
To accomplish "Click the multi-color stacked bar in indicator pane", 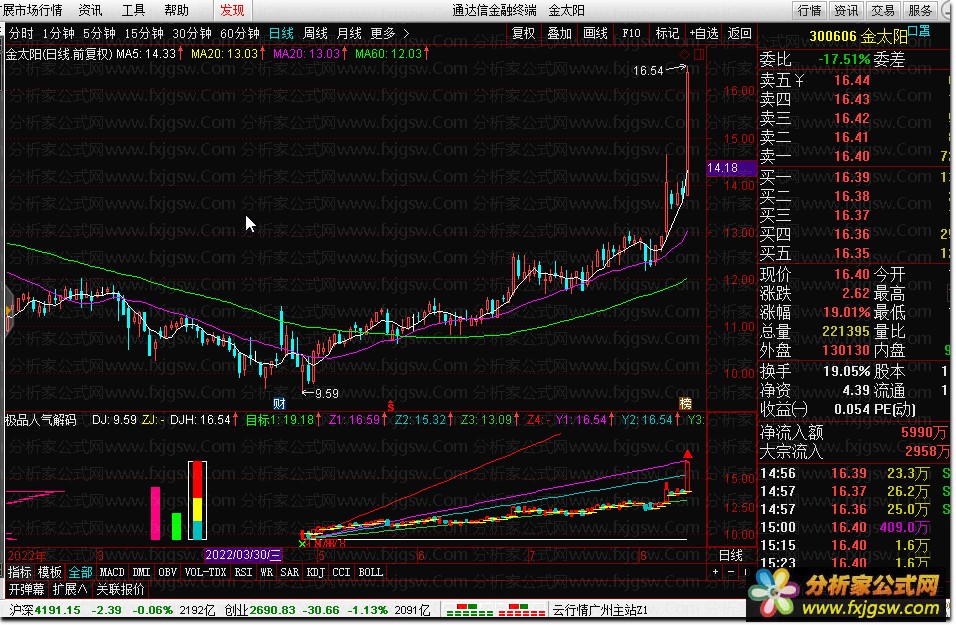I will (x=198, y=501).
